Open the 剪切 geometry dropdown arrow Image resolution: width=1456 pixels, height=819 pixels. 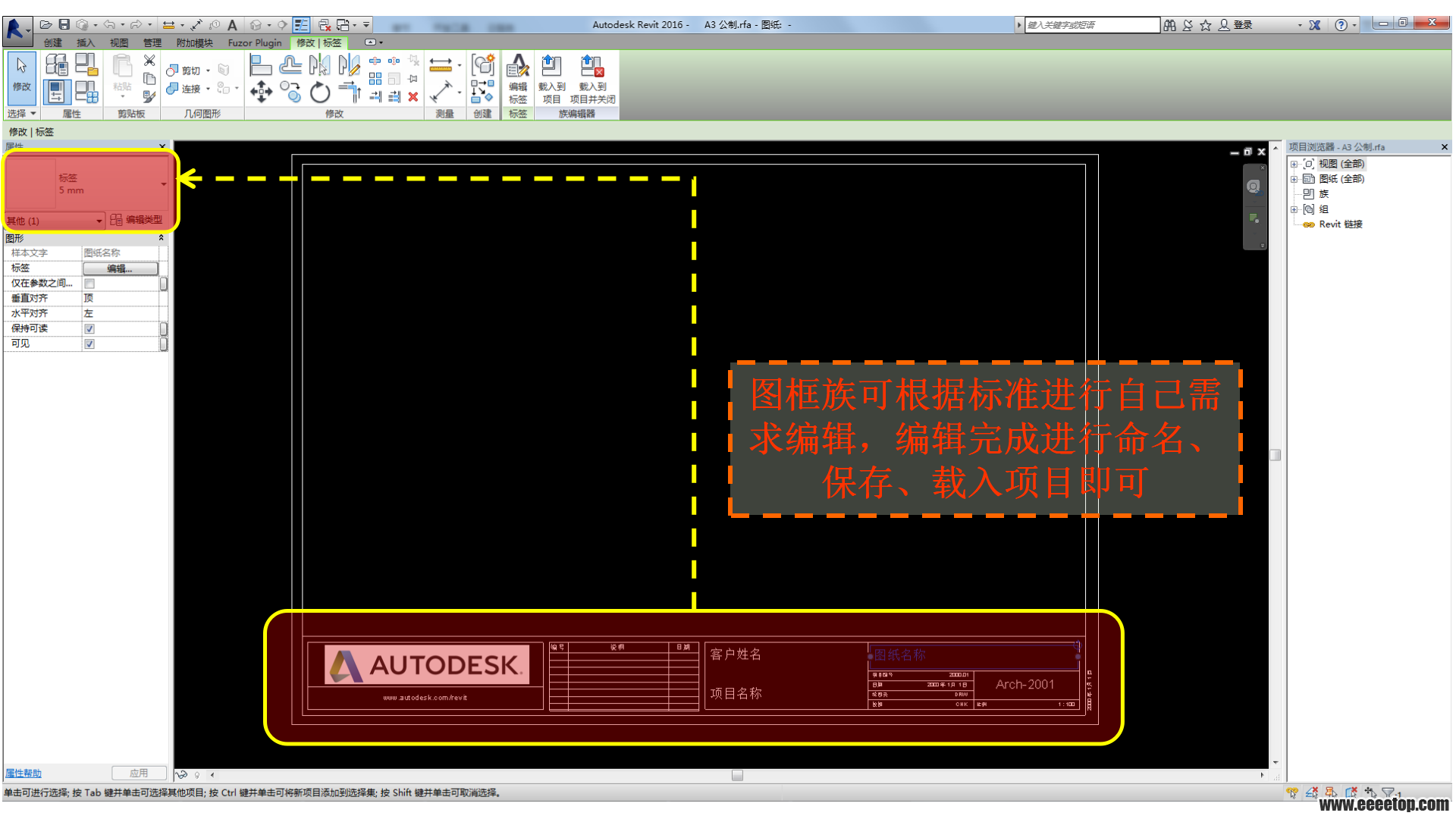click(208, 71)
